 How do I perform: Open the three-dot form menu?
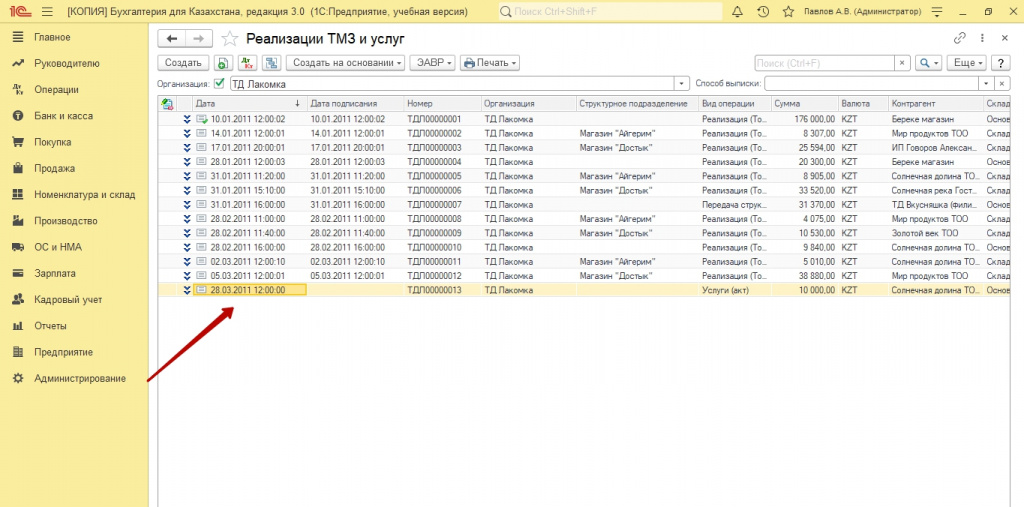click(982, 38)
